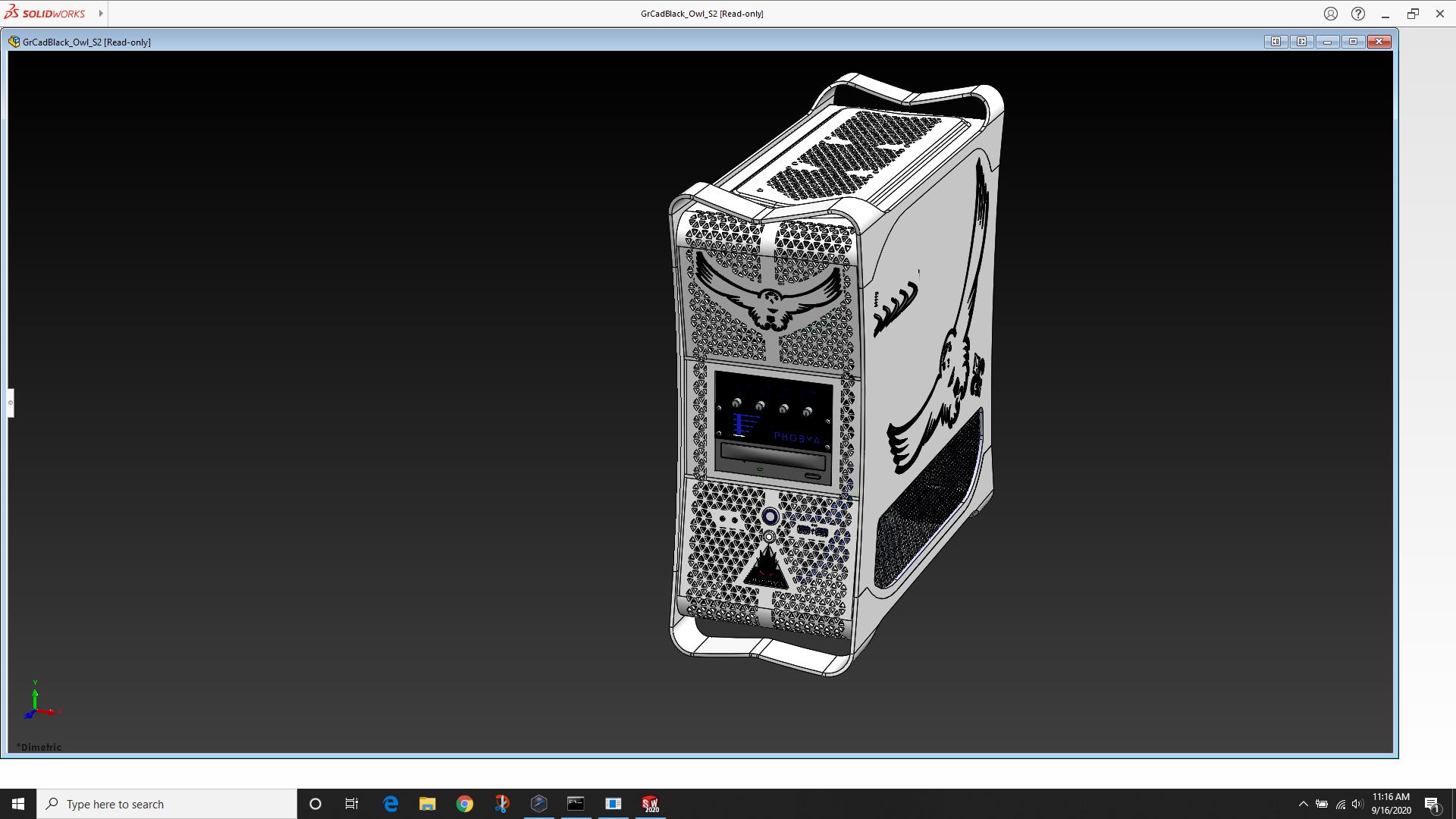Click the SOLIDWORKS logo
Image resolution: width=1456 pixels, height=819 pixels.
coord(45,14)
